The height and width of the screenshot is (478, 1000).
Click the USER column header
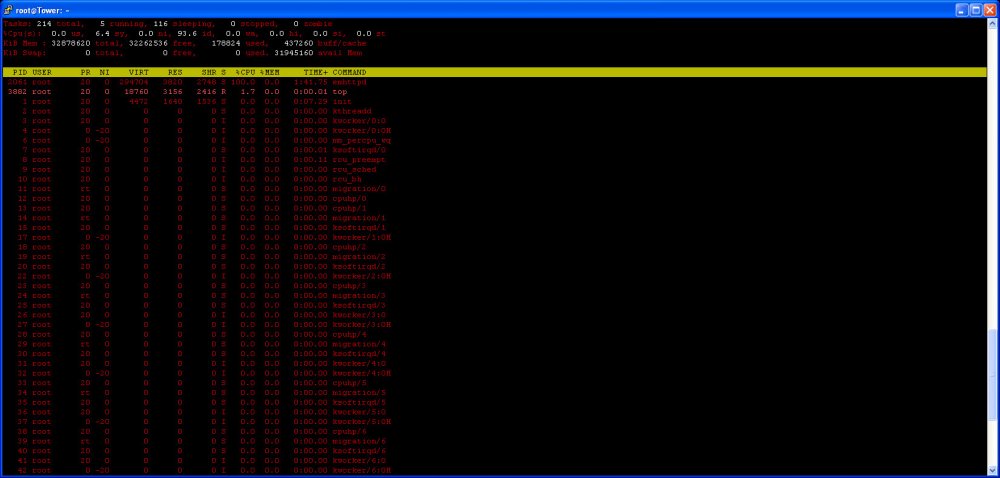42,72
